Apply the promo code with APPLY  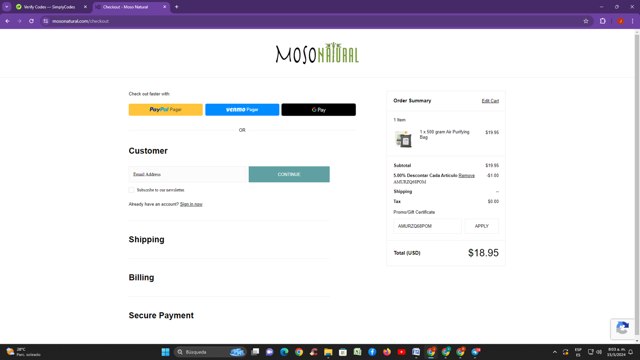coord(482,226)
